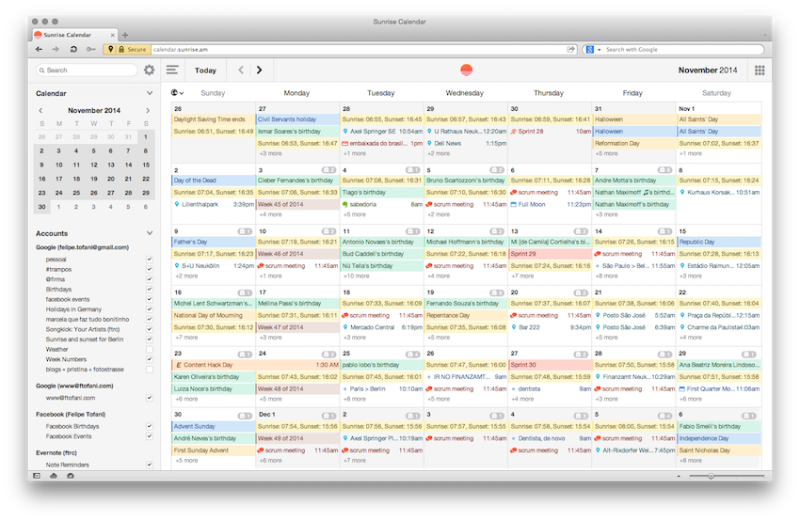This screenshot has height=521, width=800.
Task: Select the Sunrise Calendar browser tab
Action: coord(75,35)
